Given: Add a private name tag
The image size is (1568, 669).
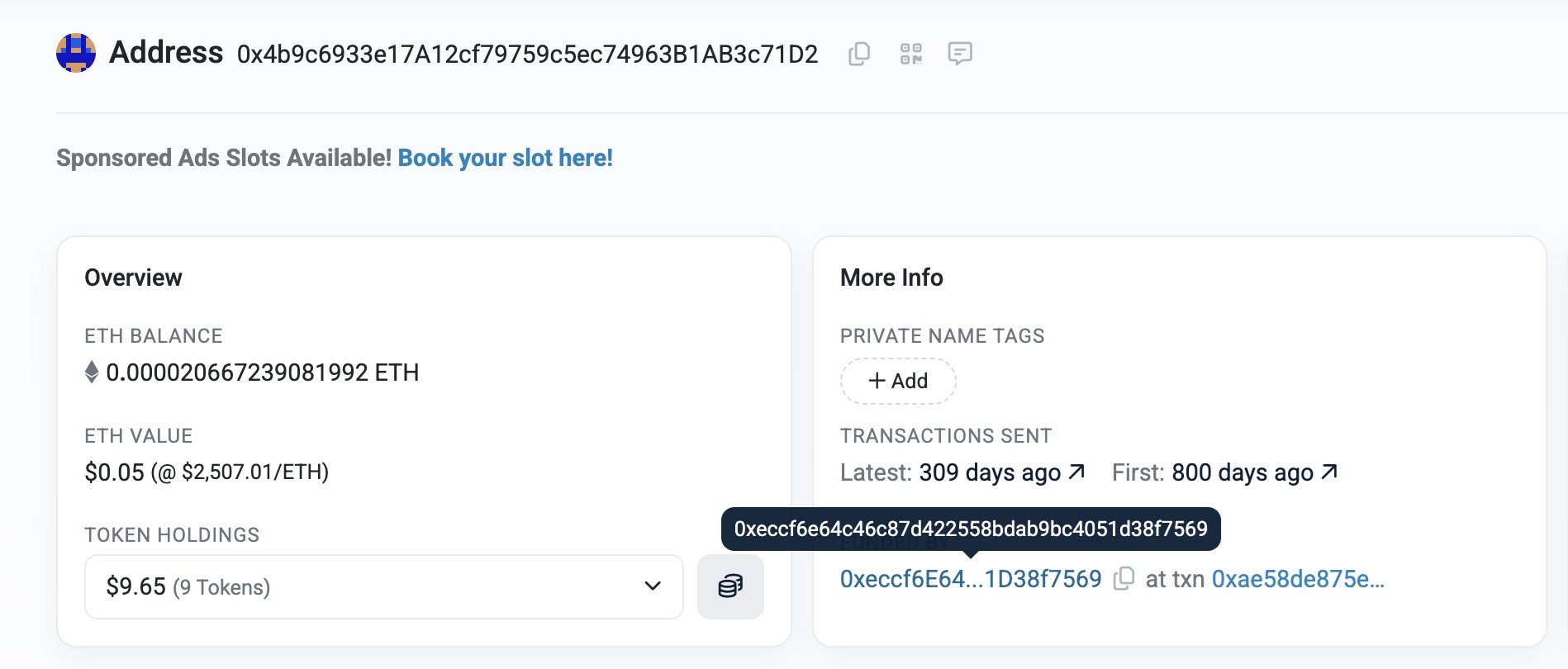Looking at the screenshot, I should point(898,381).
